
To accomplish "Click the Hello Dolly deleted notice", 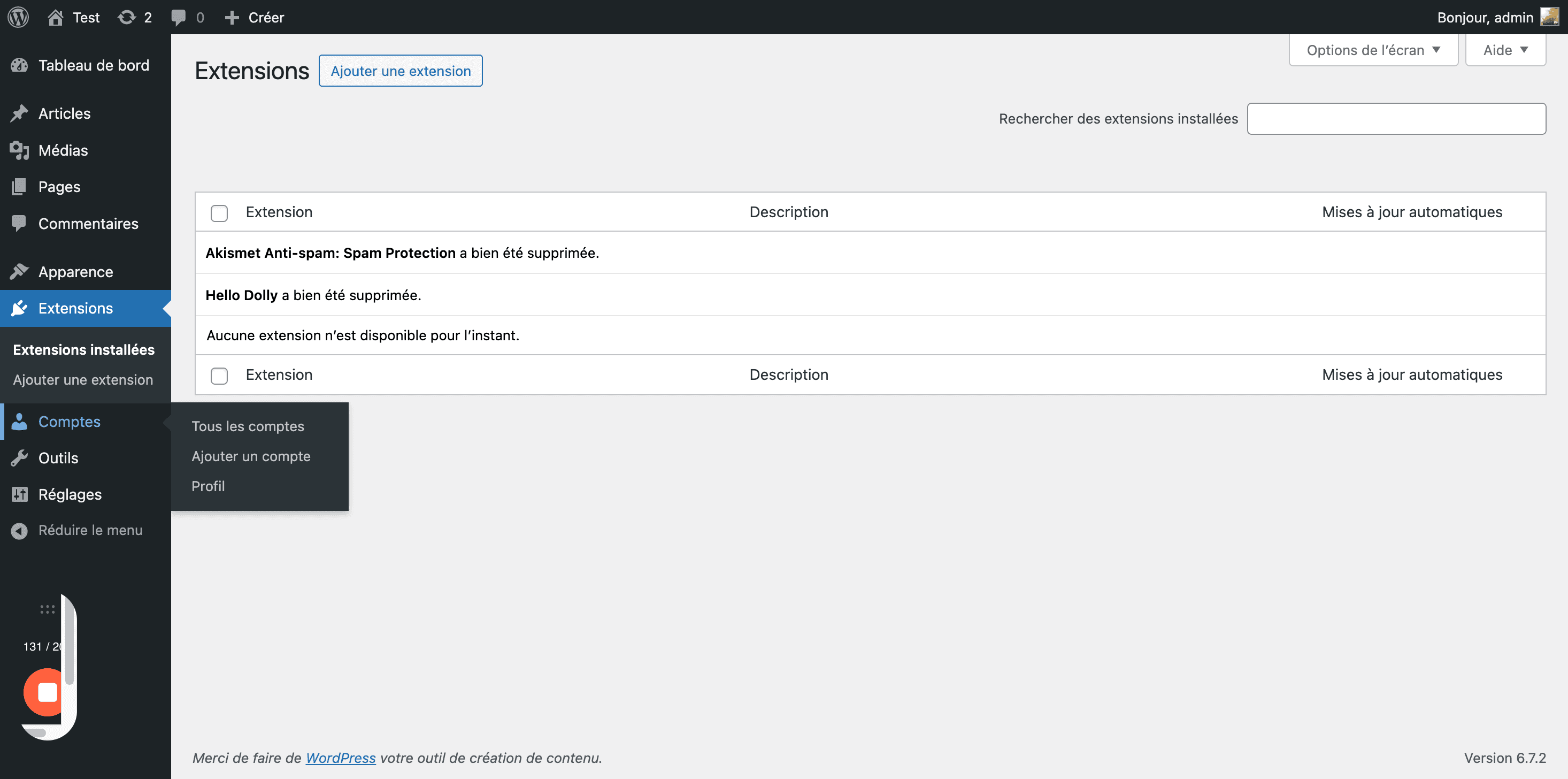I will click(871, 295).
